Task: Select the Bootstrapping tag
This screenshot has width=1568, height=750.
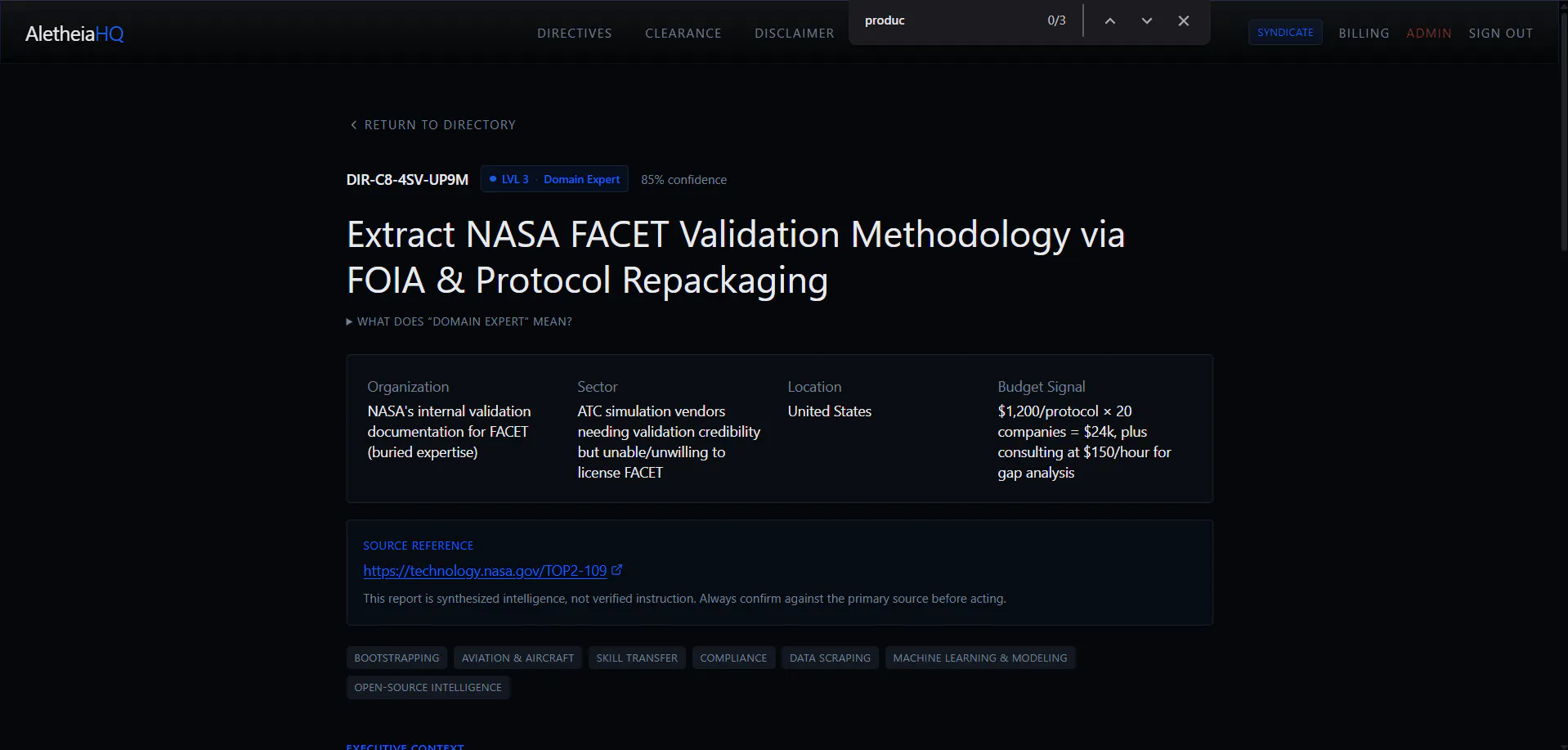Action: (x=396, y=658)
